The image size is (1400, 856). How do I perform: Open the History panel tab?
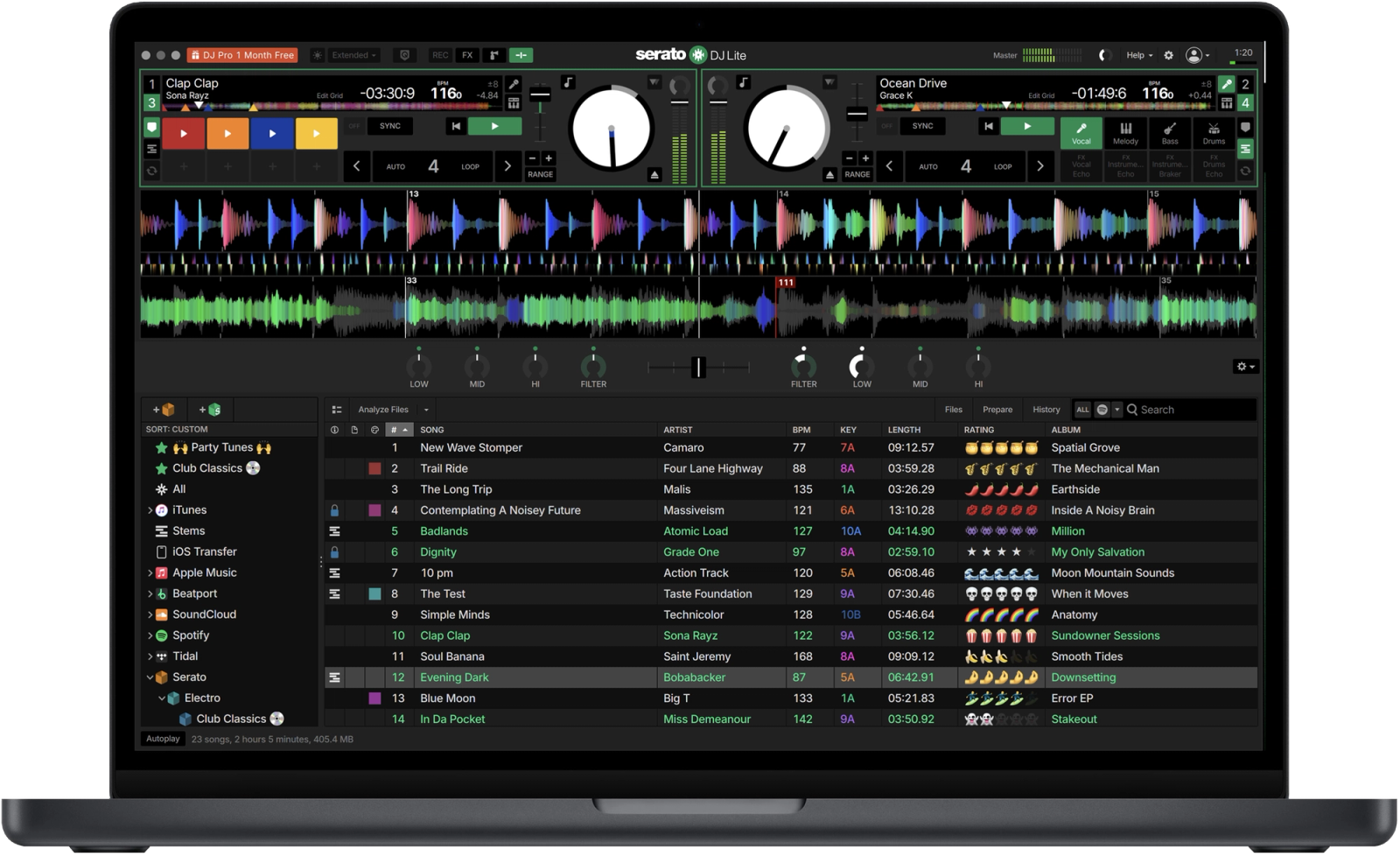click(x=1046, y=410)
